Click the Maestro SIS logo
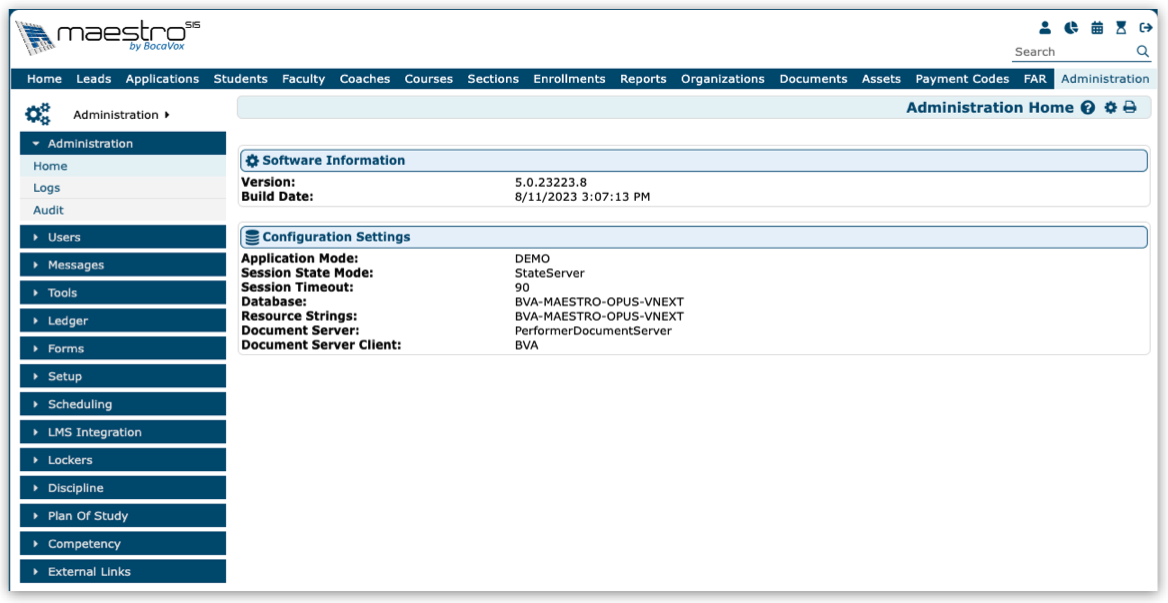 tap(107, 38)
